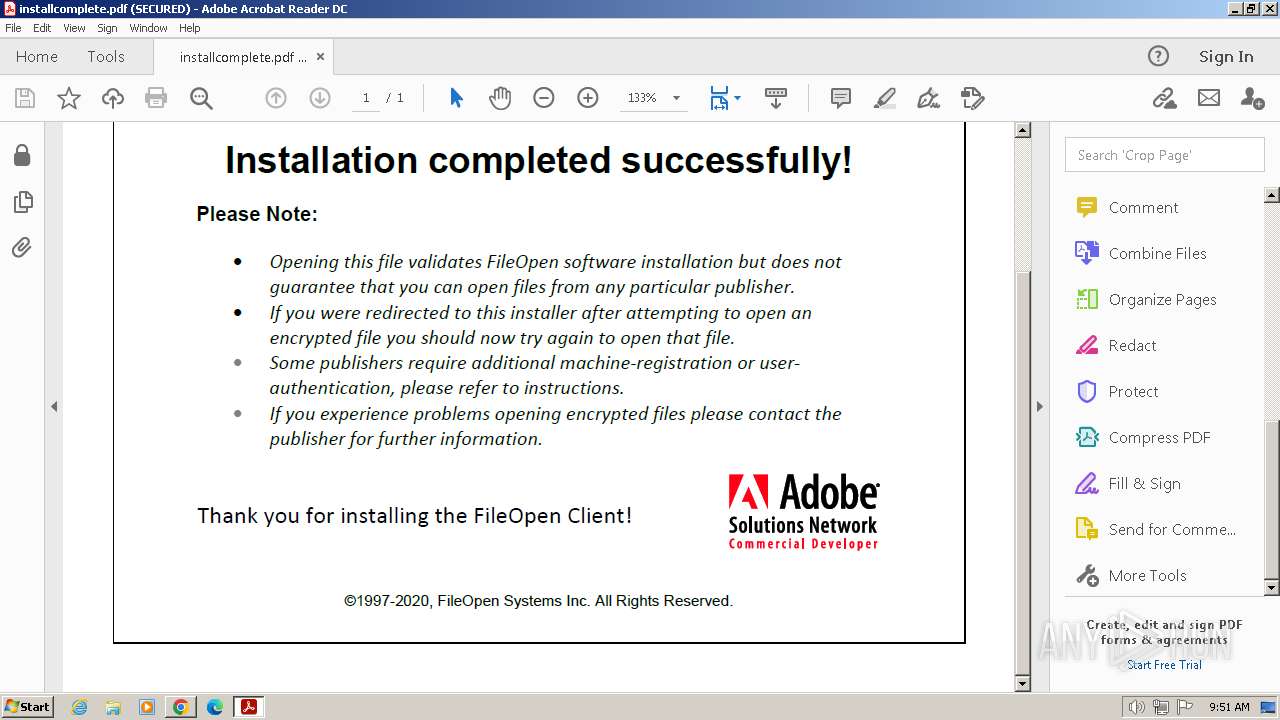Click the upload to cloud icon
The width and height of the screenshot is (1280, 720).
(x=113, y=98)
